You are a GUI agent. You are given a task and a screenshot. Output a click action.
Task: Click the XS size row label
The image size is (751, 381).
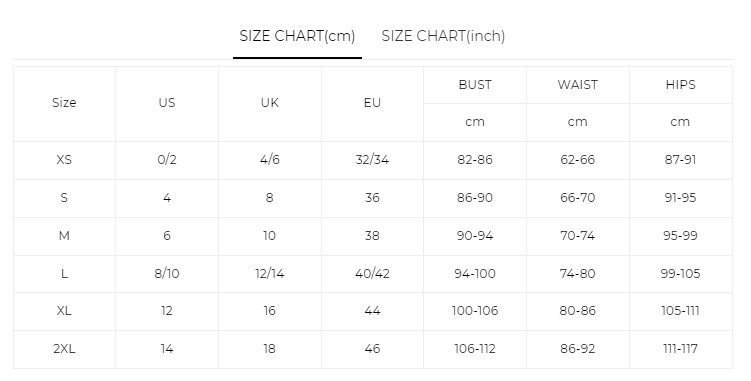tap(64, 160)
